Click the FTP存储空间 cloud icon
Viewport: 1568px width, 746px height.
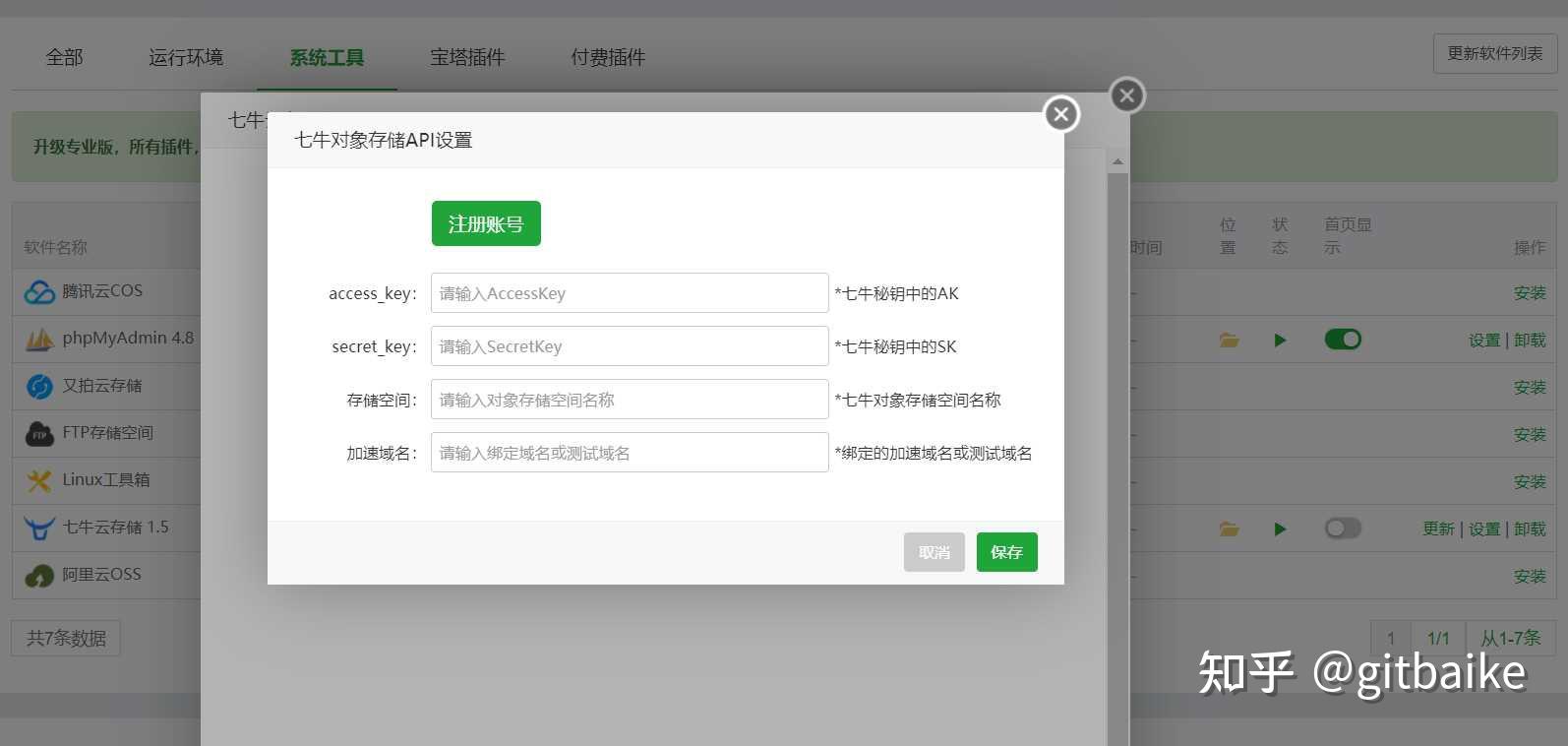(39, 434)
